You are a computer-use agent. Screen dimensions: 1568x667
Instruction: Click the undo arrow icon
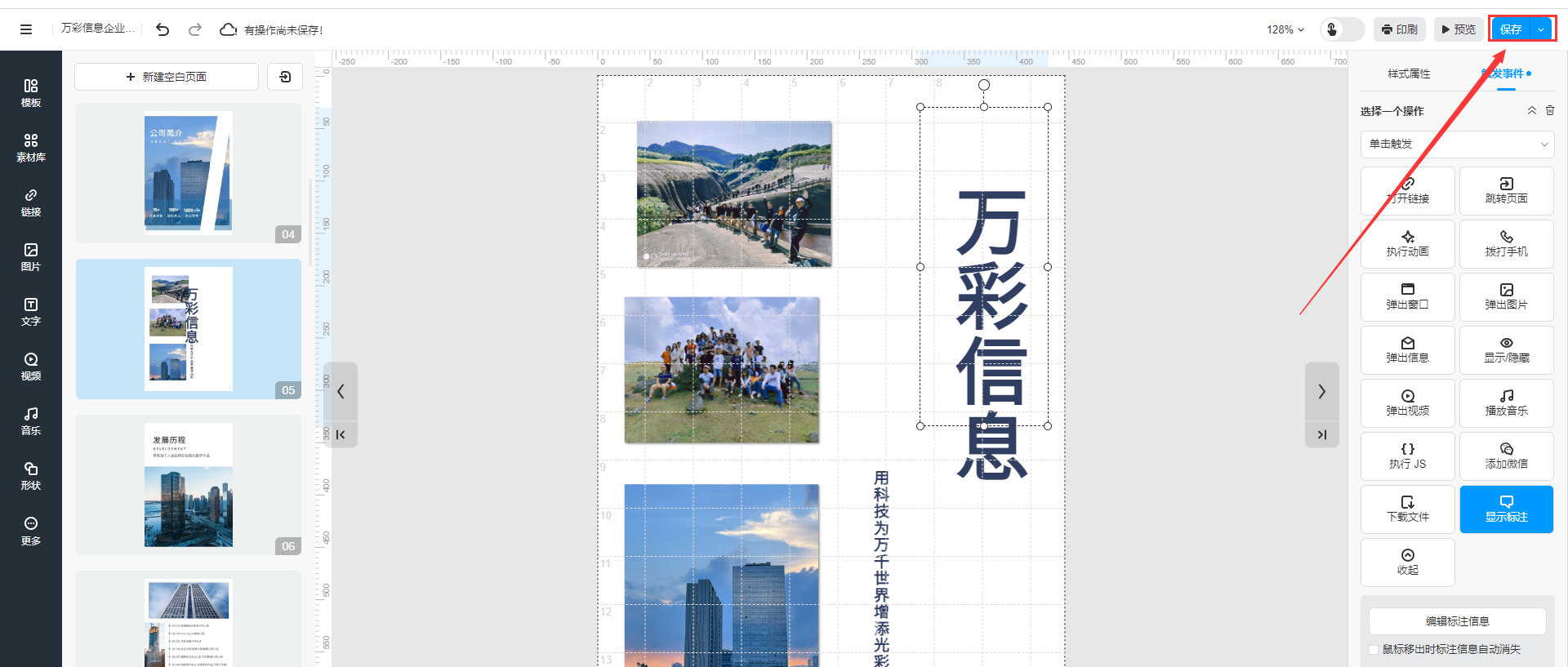(x=163, y=29)
